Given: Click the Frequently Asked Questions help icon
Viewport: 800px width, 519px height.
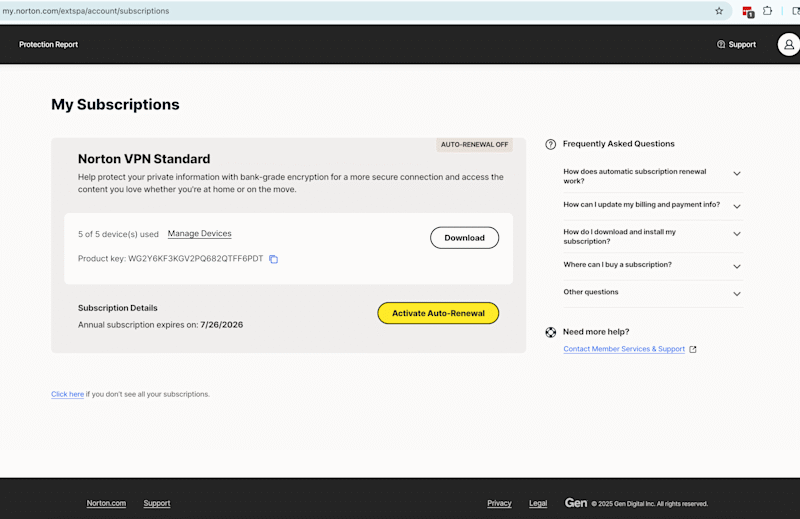Looking at the screenshot, I should (x=551, y=144).
